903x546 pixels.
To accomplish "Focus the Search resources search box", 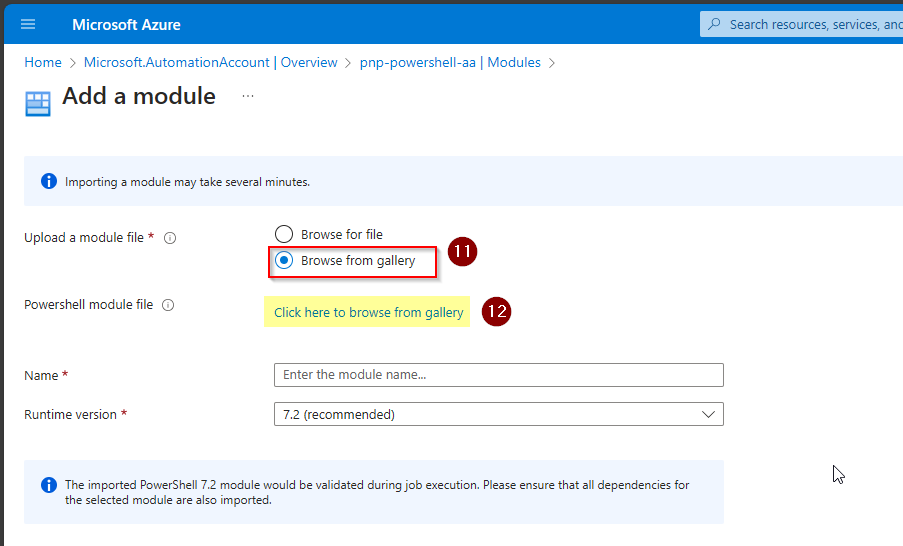I will [x=802, y=24].
